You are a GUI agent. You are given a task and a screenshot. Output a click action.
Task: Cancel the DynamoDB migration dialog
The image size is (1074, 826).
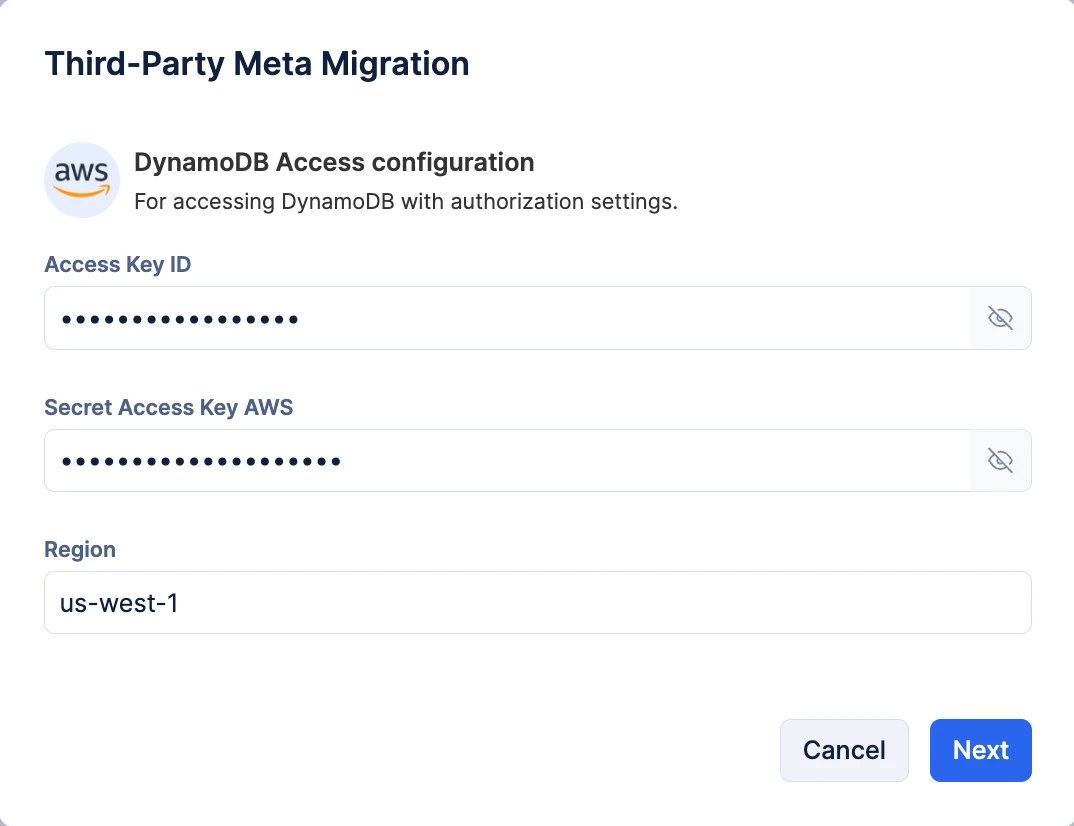point(844,750)
